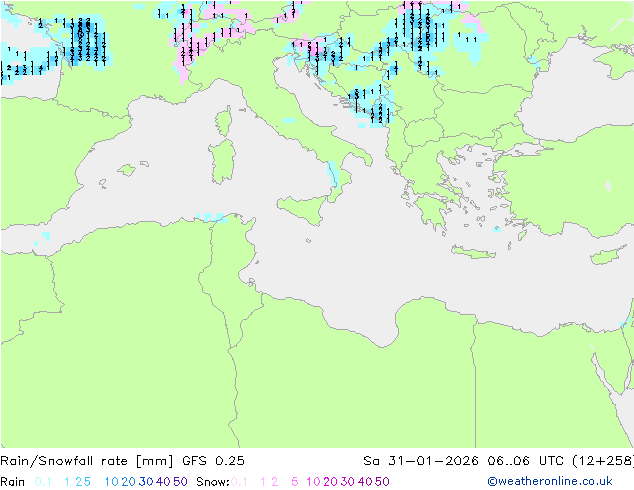
Task: Select the Rain legend 40 value
Action: (x=163, y=482)
